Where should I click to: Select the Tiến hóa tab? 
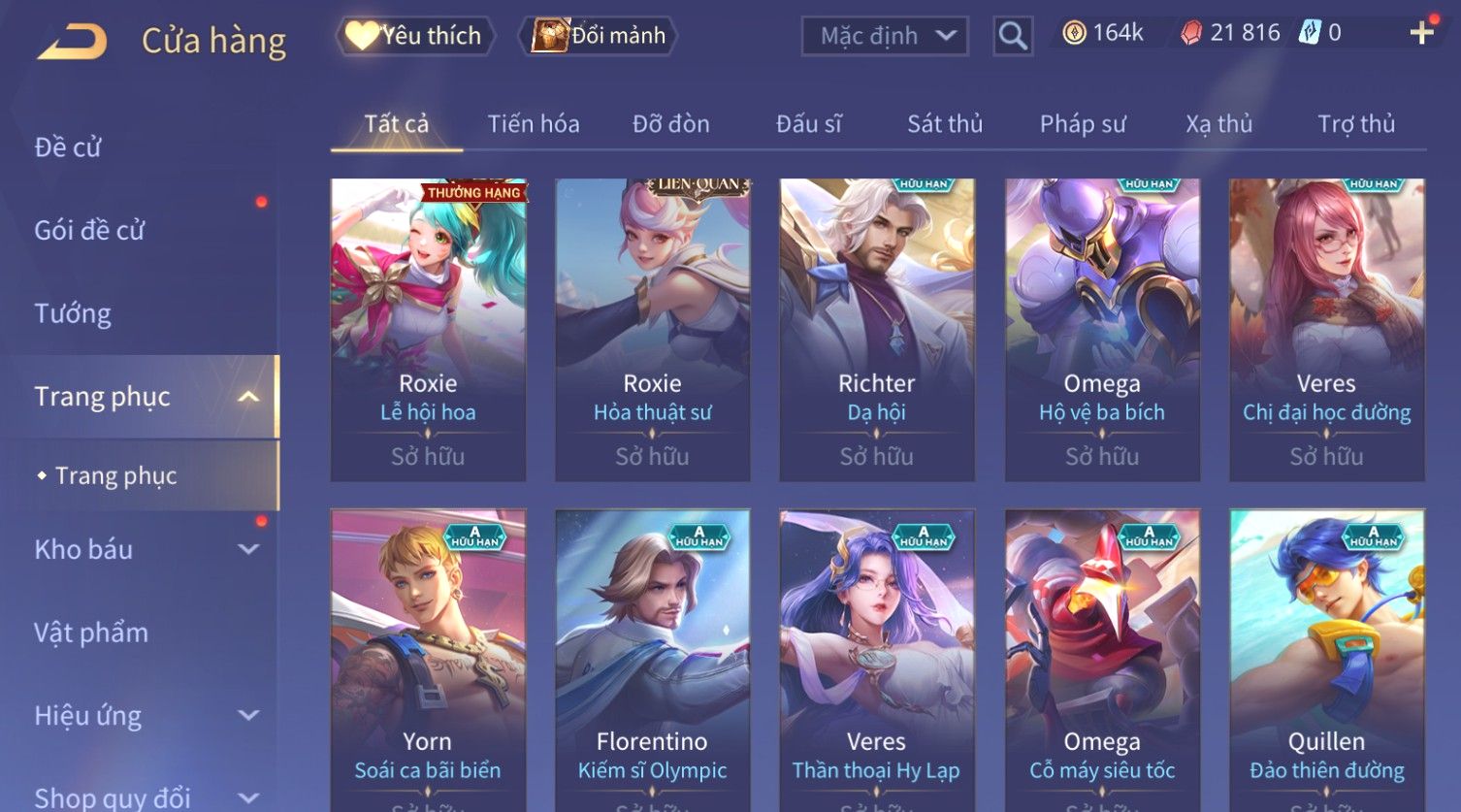pos(534,124)
